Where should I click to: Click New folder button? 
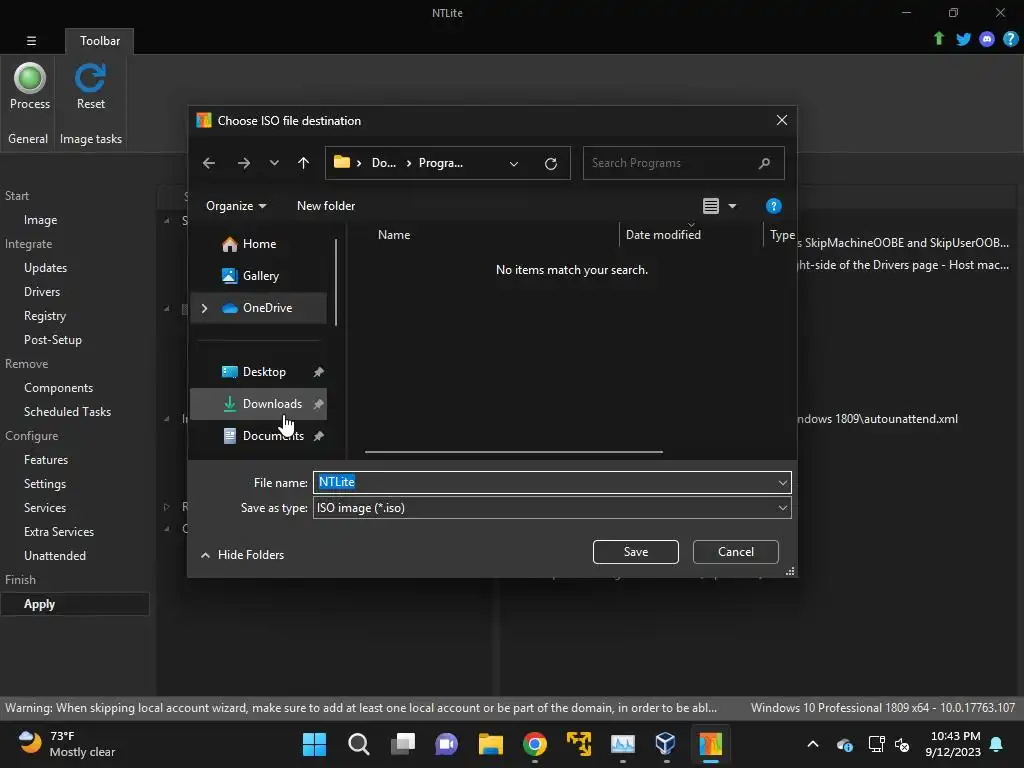(326, 206)
